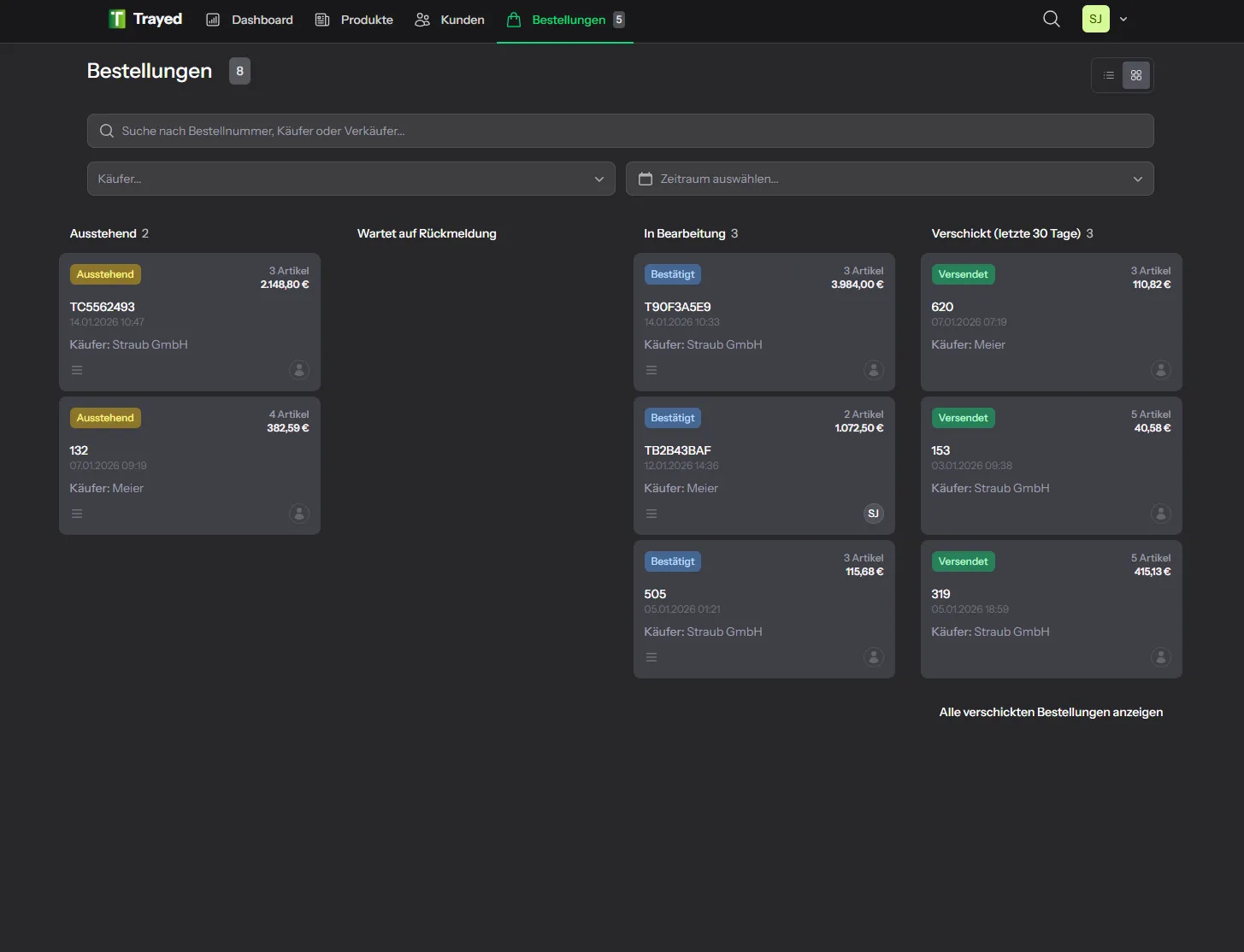Switch to list view layout
Screen dimensions: 1244x952
click(1108, 75)
